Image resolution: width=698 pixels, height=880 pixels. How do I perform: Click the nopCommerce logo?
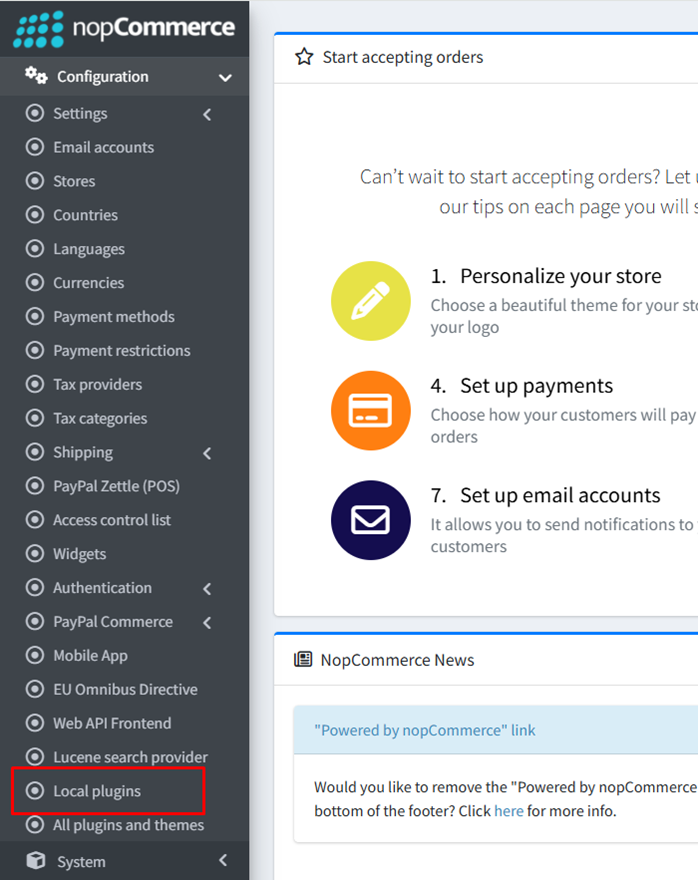124,29
